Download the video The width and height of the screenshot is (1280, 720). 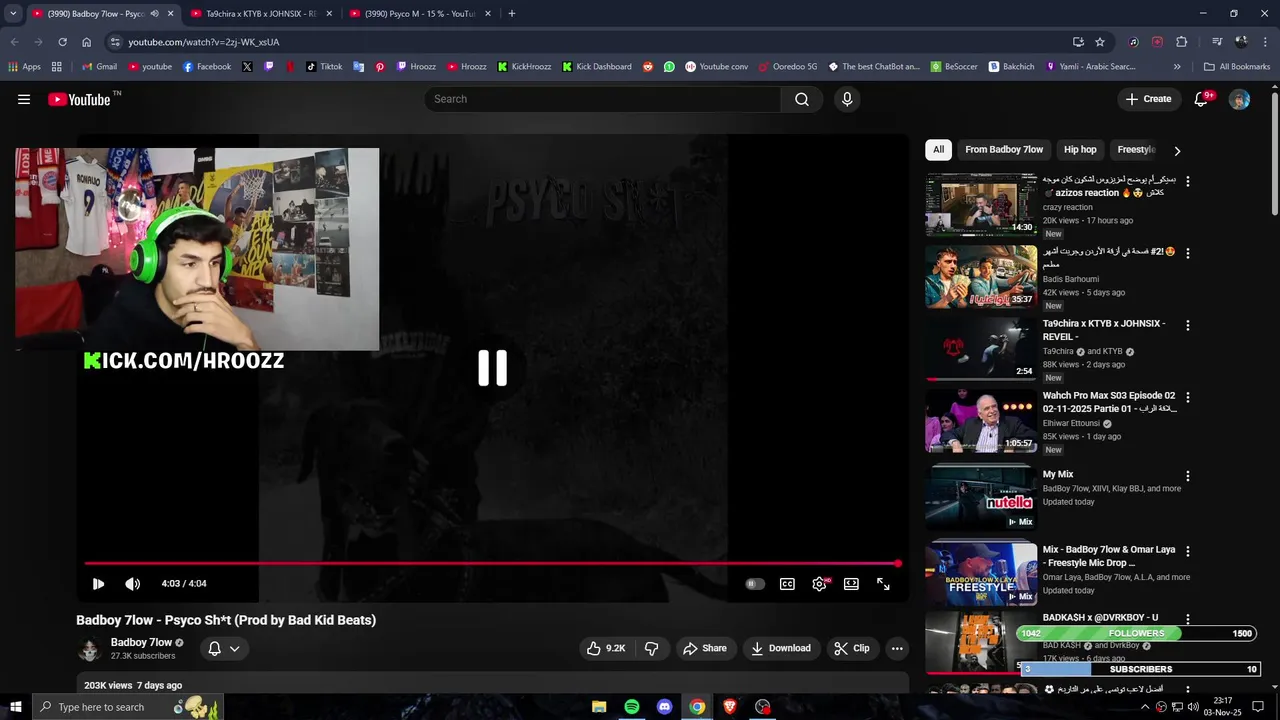pyautogui.click(x=781, y=648)
